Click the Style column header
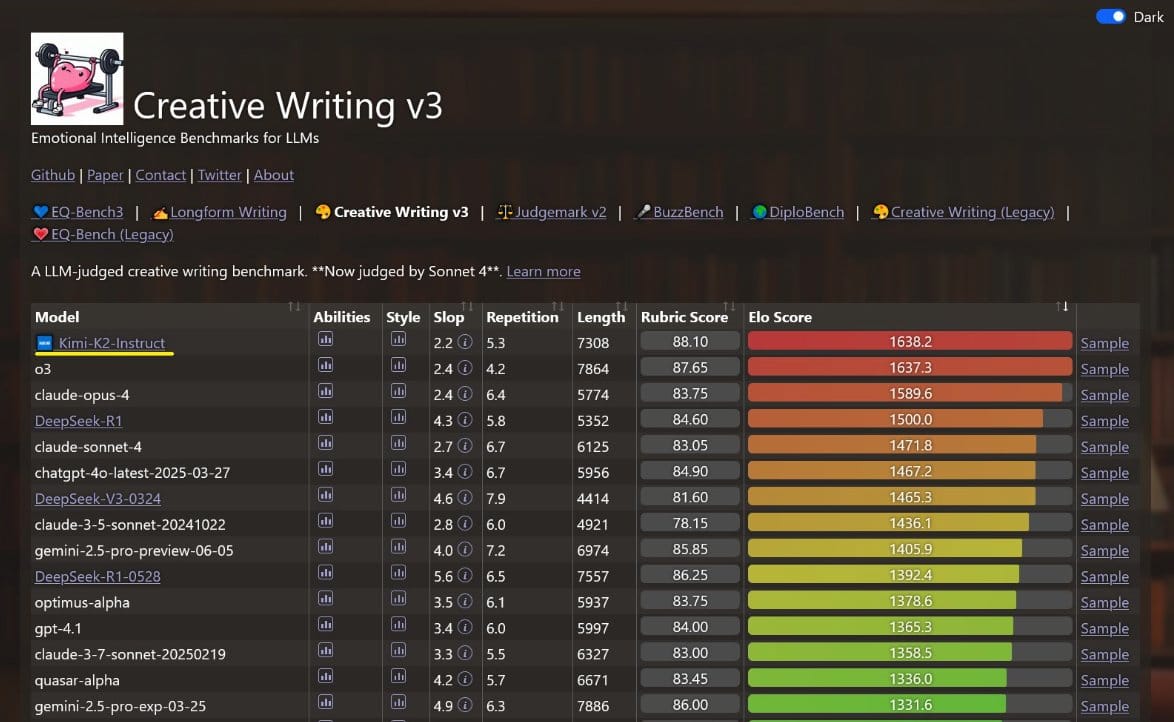This screenshot has height=722, width=1174. pos(403,317)
